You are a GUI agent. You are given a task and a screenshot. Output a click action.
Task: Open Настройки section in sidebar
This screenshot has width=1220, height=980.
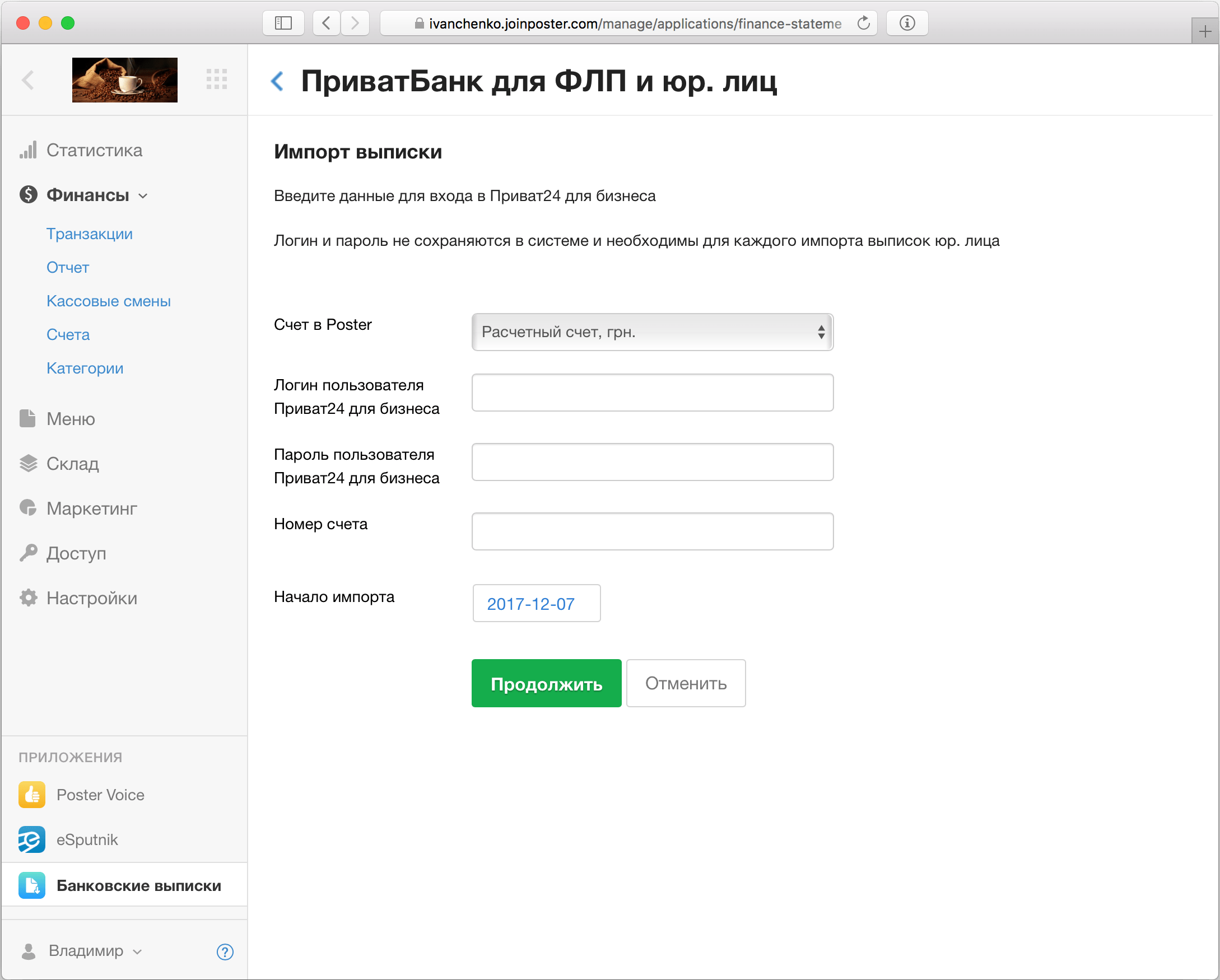[x=92, y=598]
